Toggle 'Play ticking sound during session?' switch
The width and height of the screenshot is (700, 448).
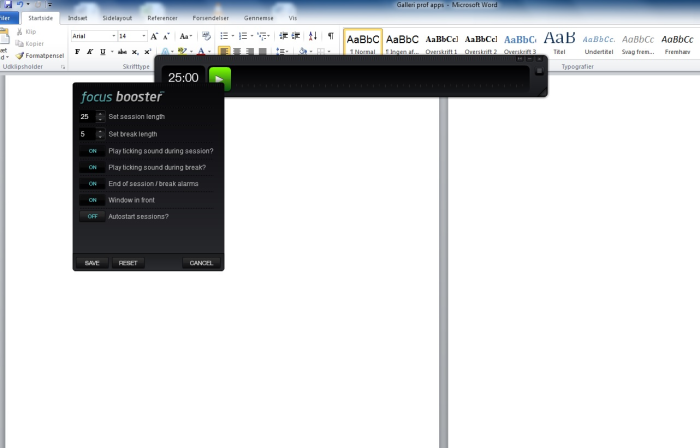(x=92, y=151)
